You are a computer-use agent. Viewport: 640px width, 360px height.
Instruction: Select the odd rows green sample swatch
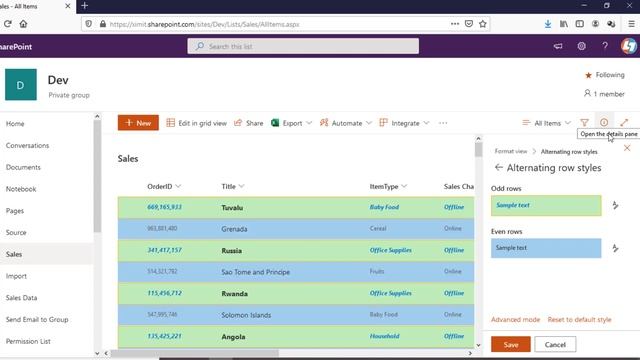click(x=546, y=205)
